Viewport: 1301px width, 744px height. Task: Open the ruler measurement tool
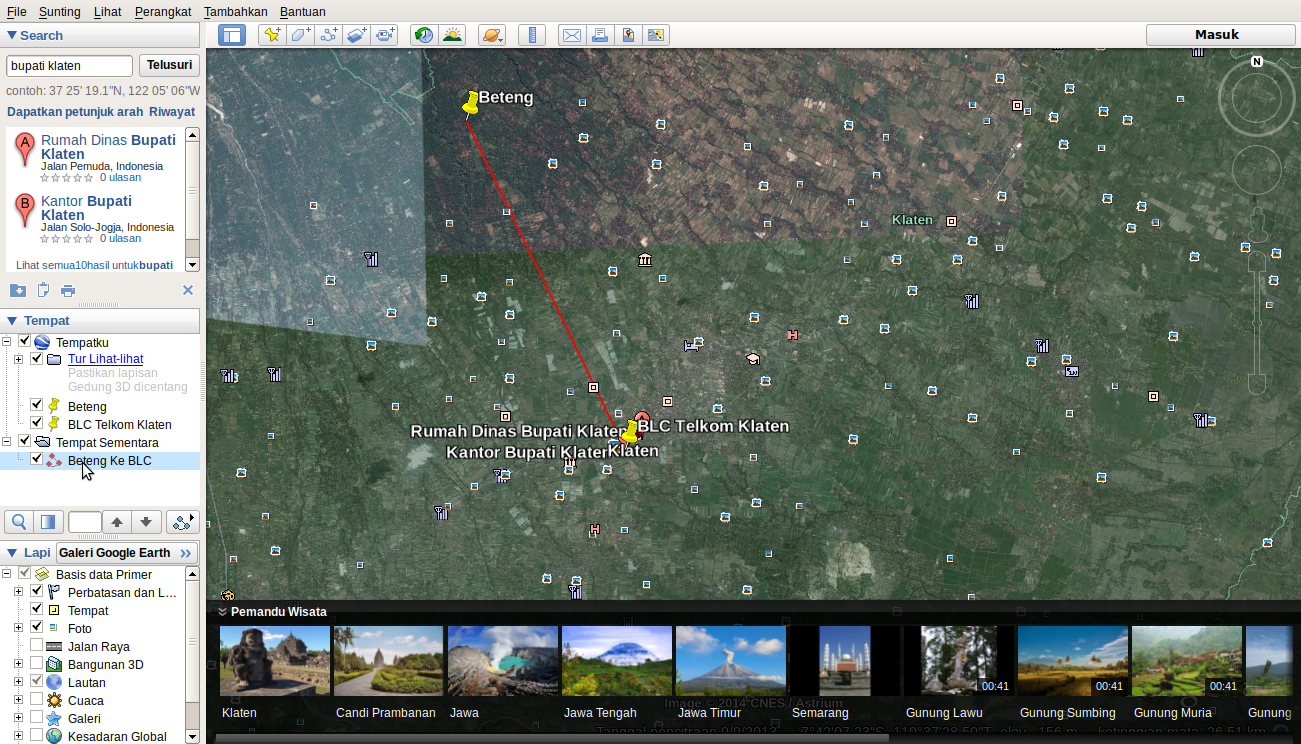pyautogui.click(x=532, y=35)
